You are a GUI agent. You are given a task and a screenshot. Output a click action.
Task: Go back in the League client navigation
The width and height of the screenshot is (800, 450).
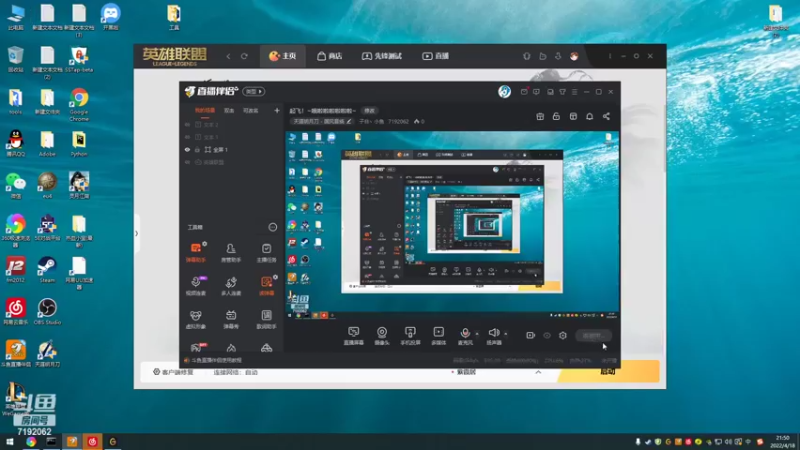pos(228,56)
